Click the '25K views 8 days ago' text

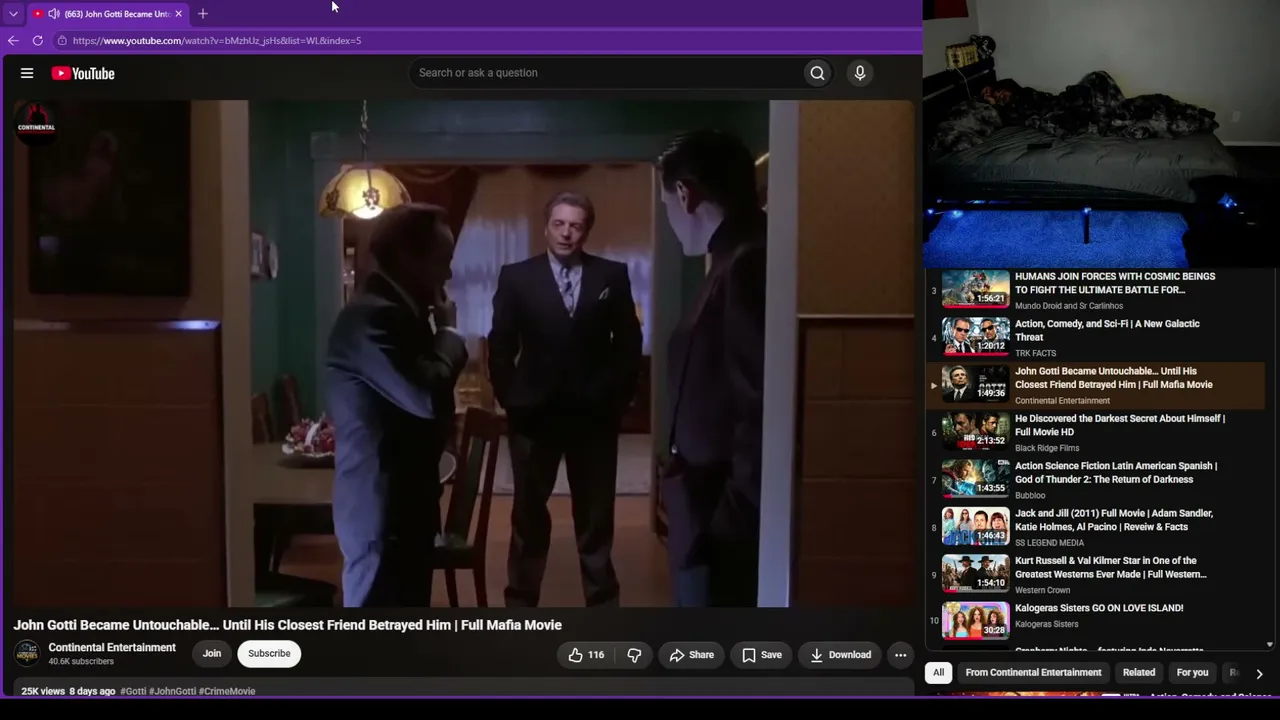[68, 691]
